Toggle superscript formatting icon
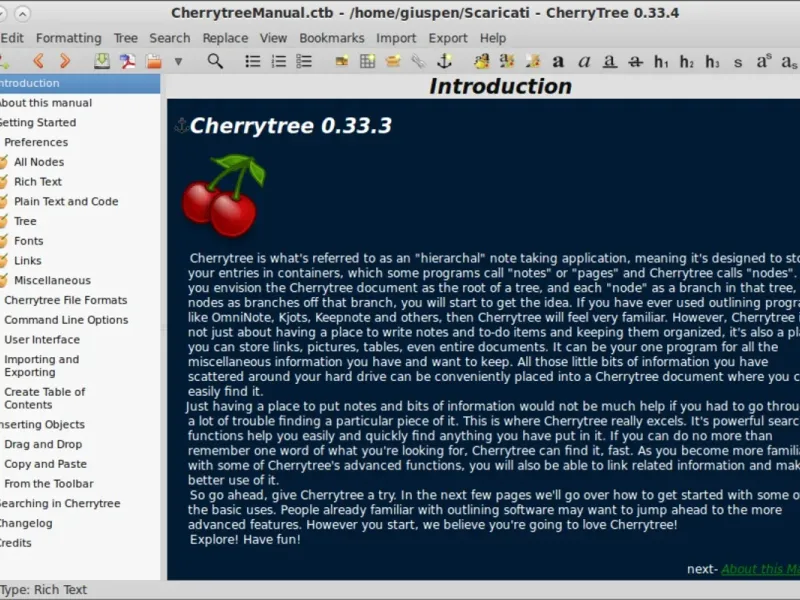 [x=764, y=61]
